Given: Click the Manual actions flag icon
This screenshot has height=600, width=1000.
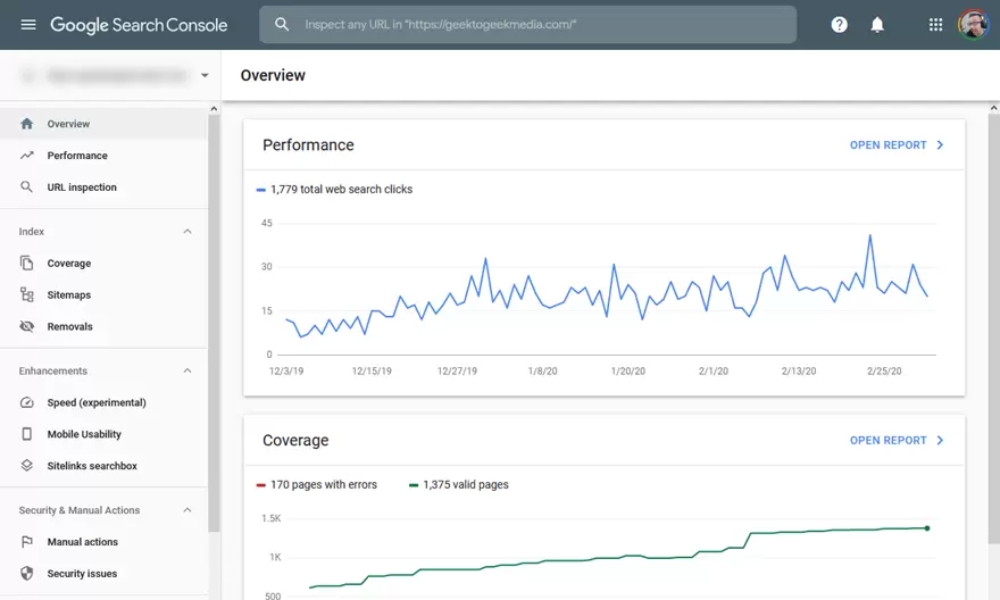Looking at the screenshot, I should coord(27,542).
